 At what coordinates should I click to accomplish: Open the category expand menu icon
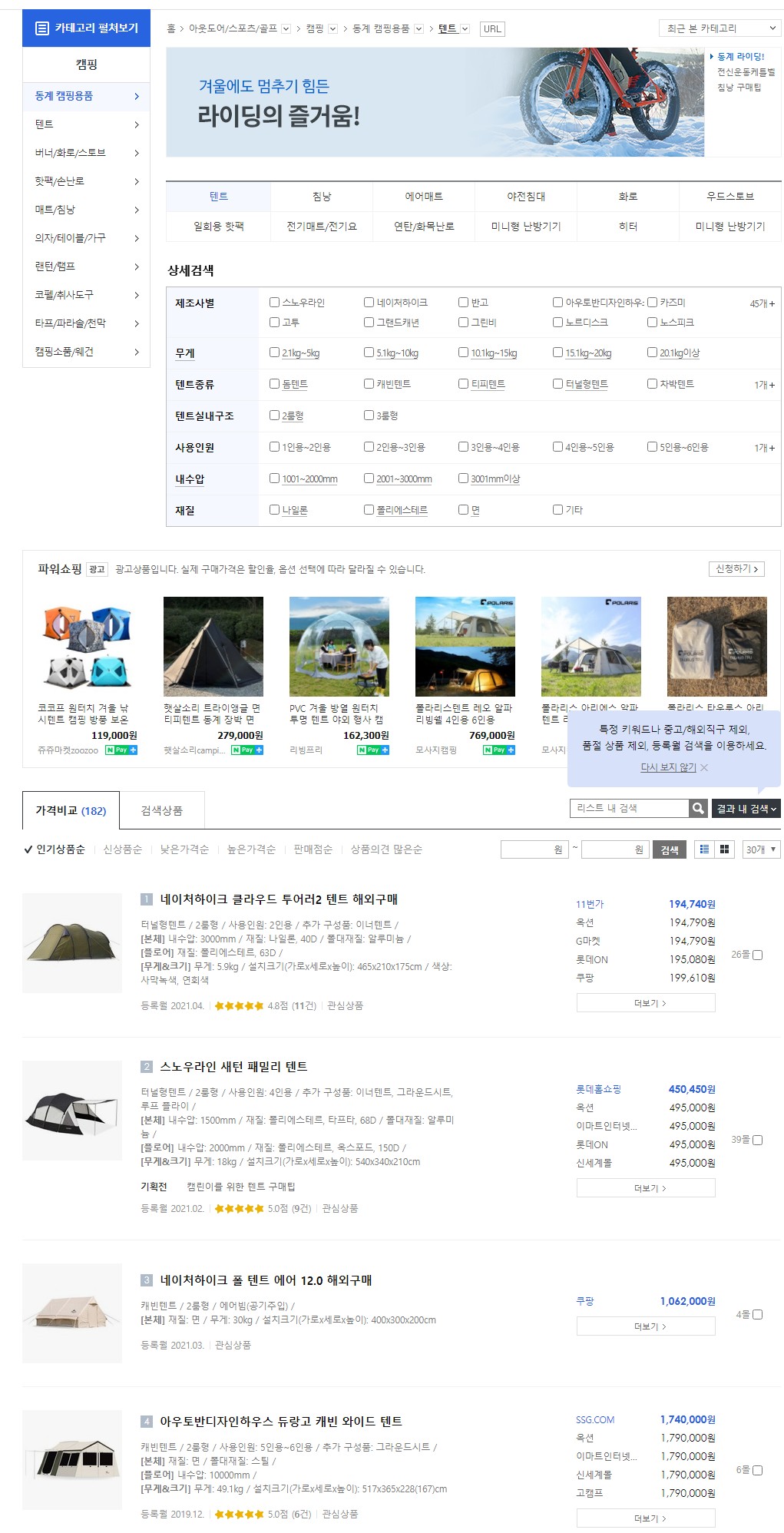(x=43, y=28)
